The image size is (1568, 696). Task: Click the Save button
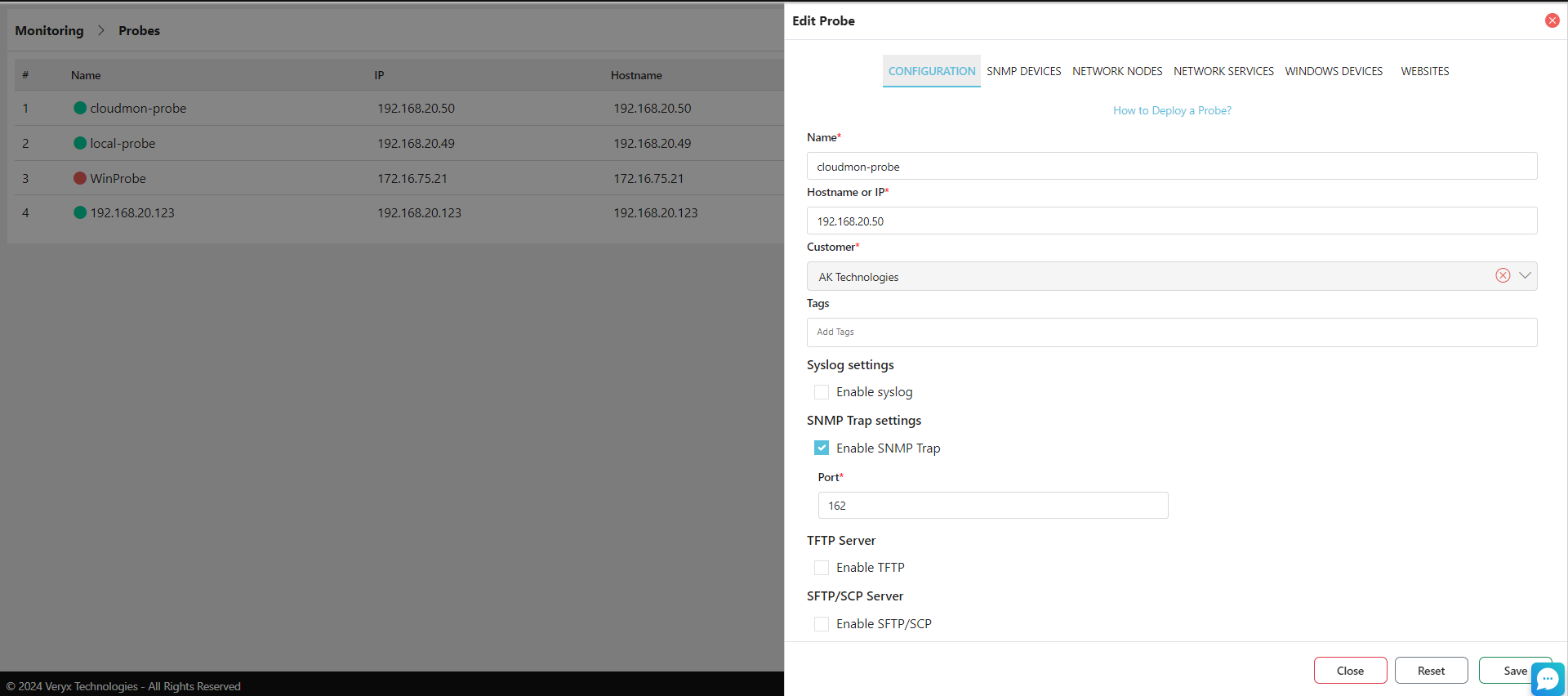(x=1515, y=671)
